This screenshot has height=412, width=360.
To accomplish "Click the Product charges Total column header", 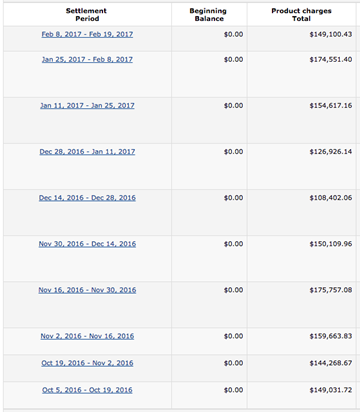I will [x=301, y=15].
